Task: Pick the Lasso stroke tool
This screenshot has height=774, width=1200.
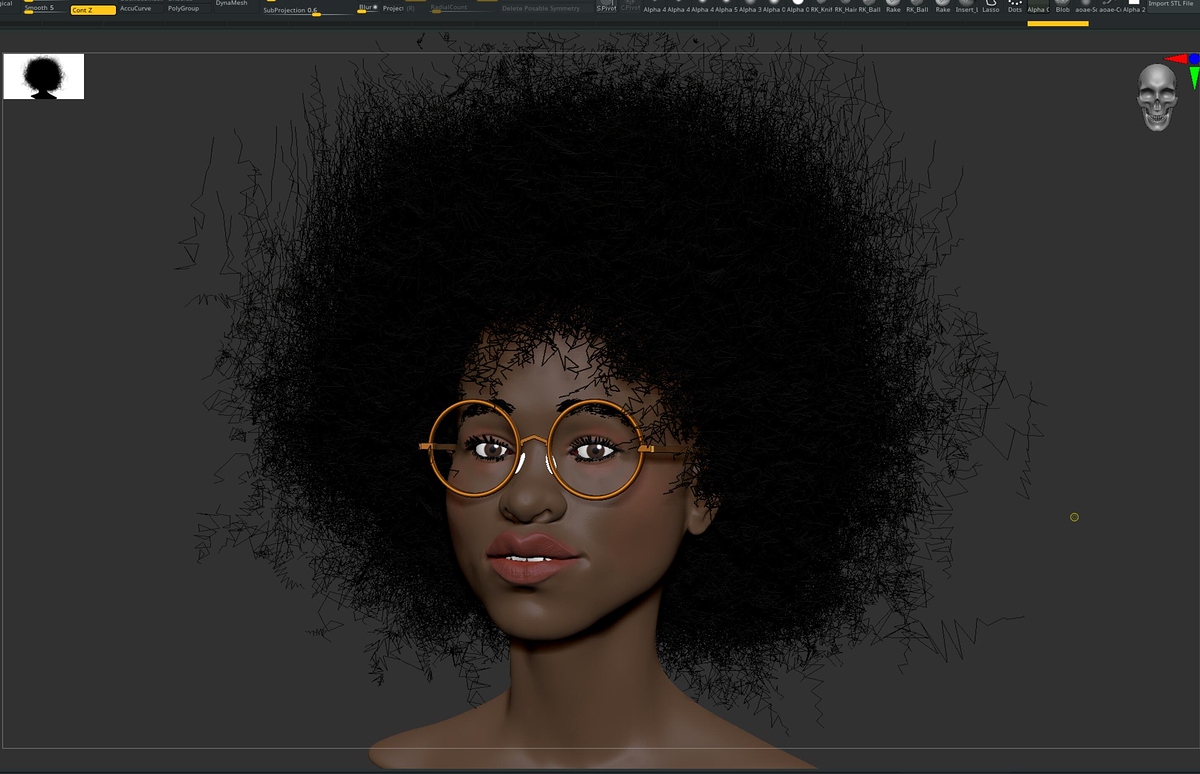Action: point(991,6)
